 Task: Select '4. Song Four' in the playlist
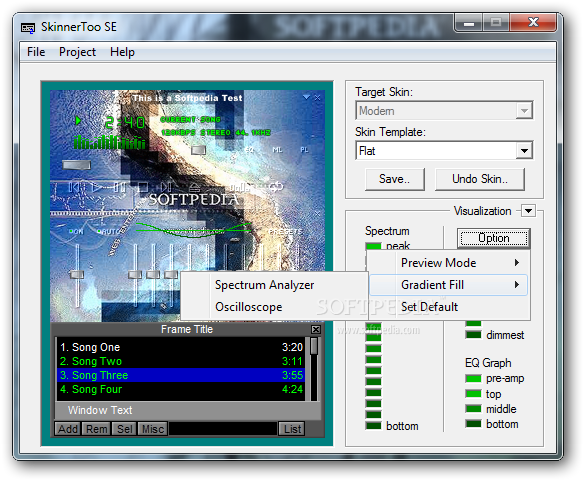182,389
